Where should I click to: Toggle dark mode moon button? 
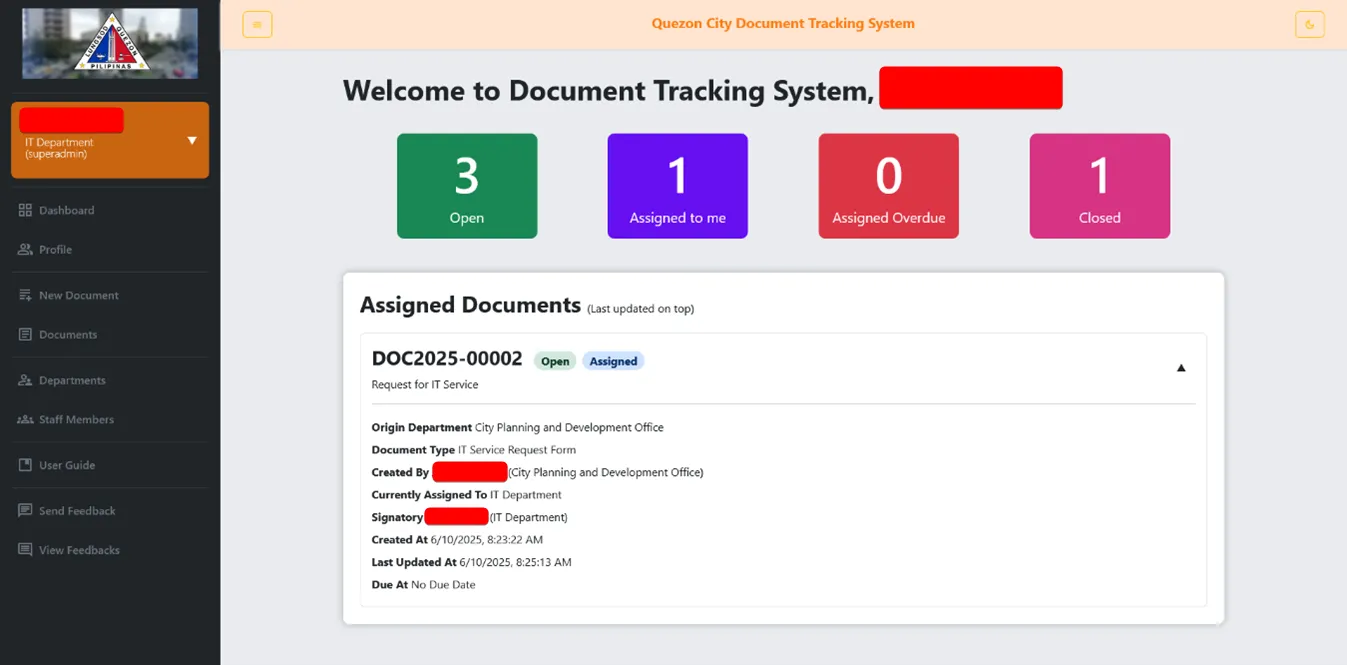pyautogui.click(x=1309, y=24)
